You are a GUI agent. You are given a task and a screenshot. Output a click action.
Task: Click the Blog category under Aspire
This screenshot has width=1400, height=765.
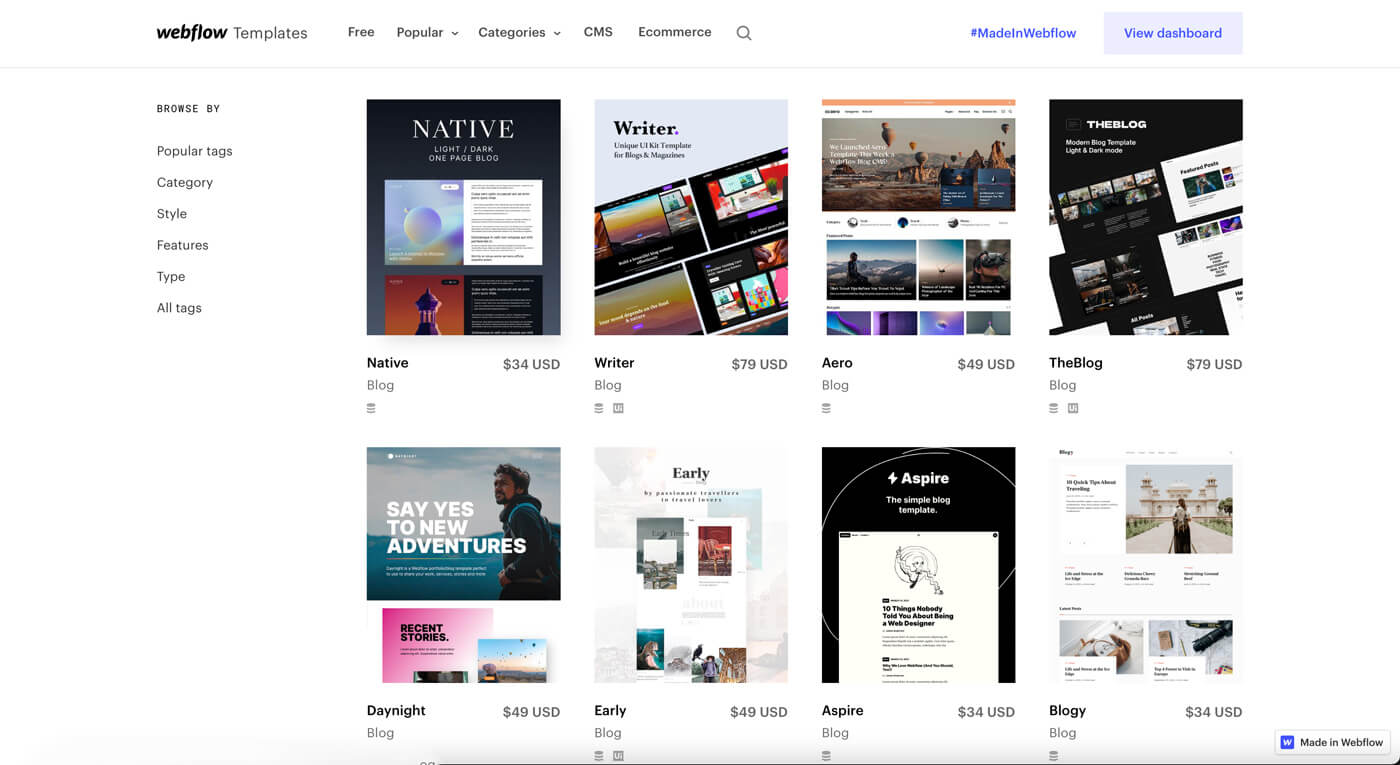coord(835,733)
